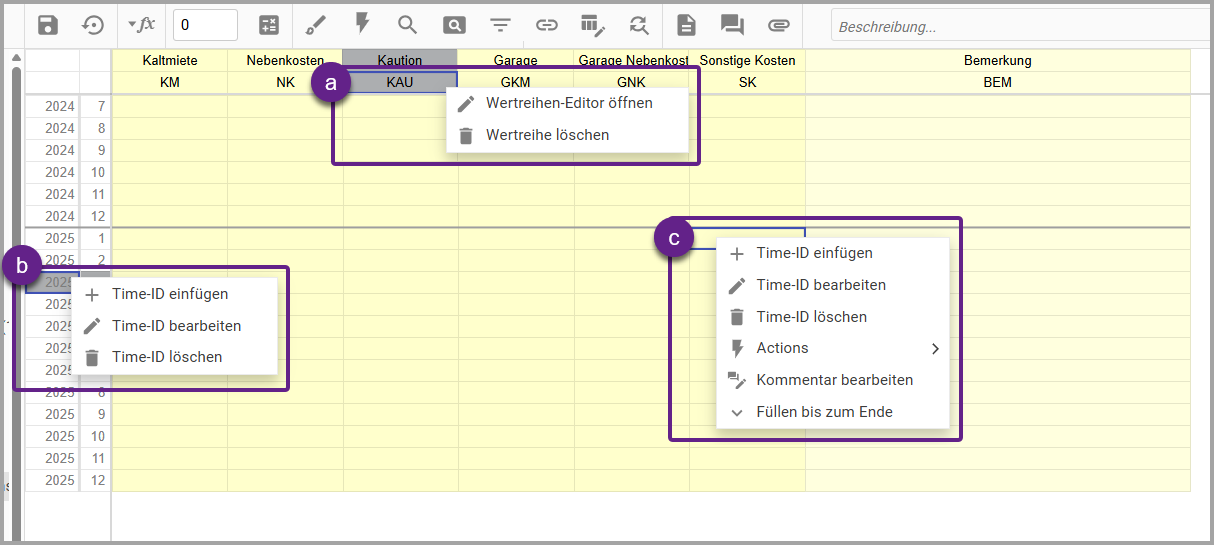The width and height of the screenshot is (1214, 545).
Task: Click the refresh-search arrows icon
Action: 638,25
